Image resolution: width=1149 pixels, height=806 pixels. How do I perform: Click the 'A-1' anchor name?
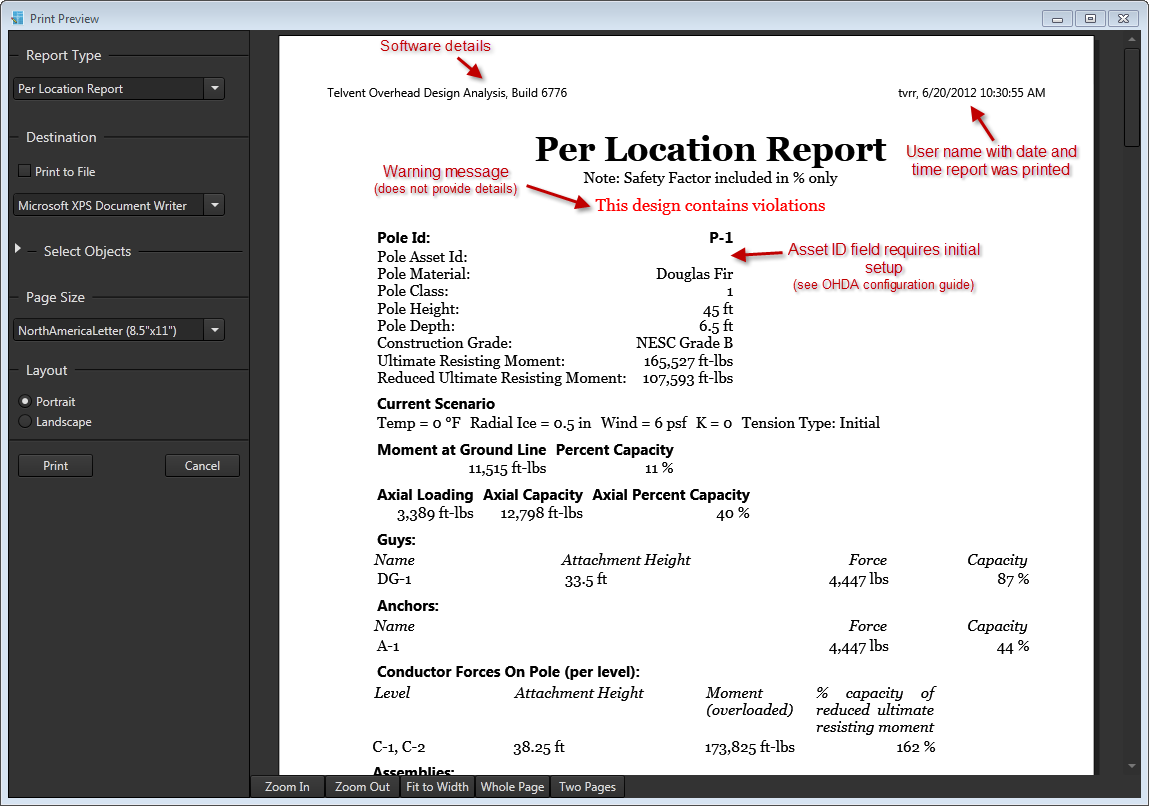388,646
